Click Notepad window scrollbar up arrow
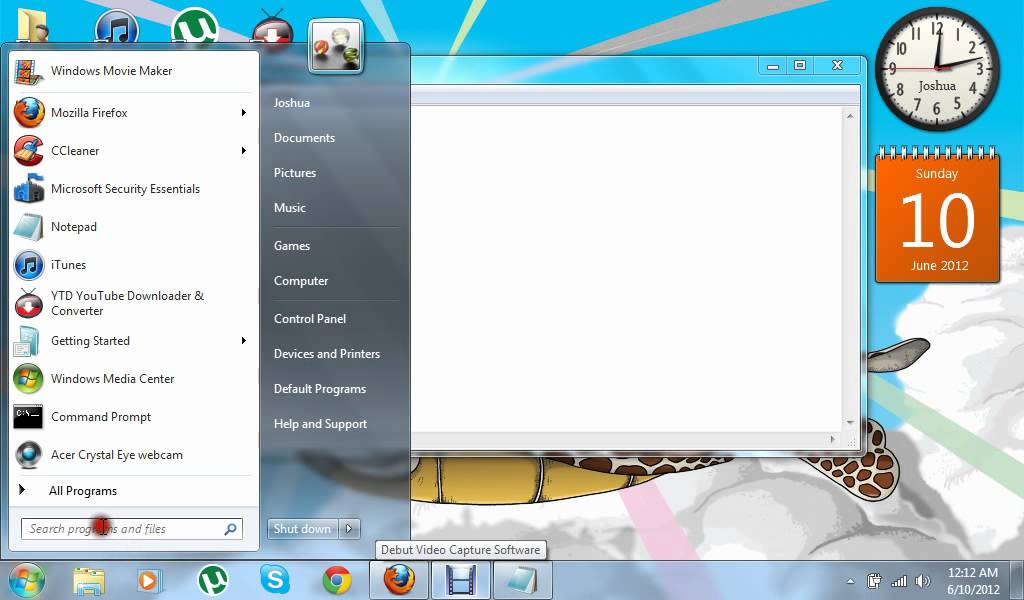 click(850, 116)
